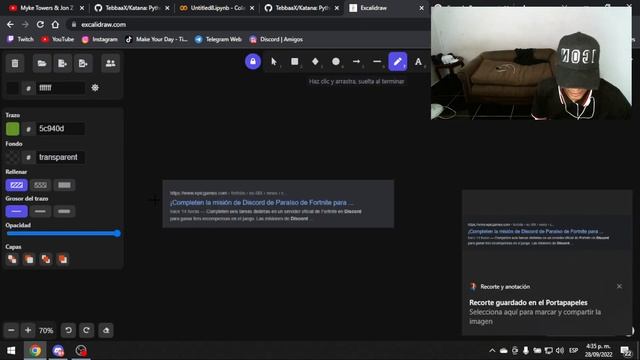Show hidden tray icons chevron

pos(492,351)
